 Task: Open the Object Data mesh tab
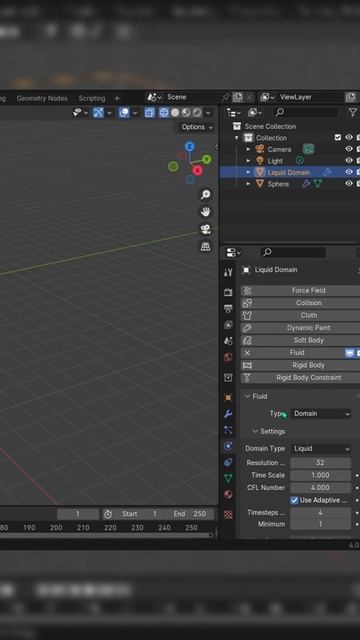(228, 478)
